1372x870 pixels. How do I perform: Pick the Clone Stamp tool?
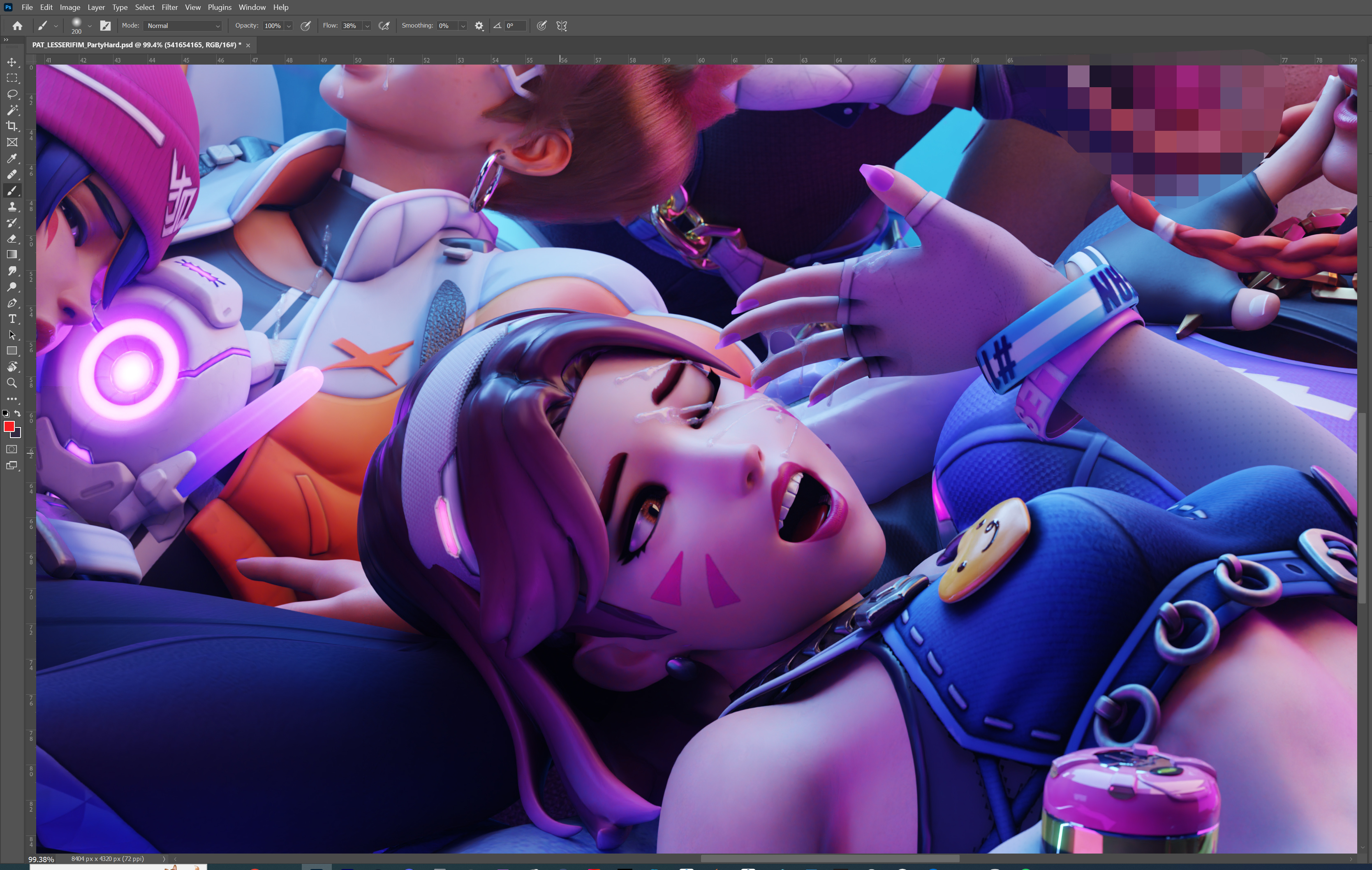click(x=12, y=206)
